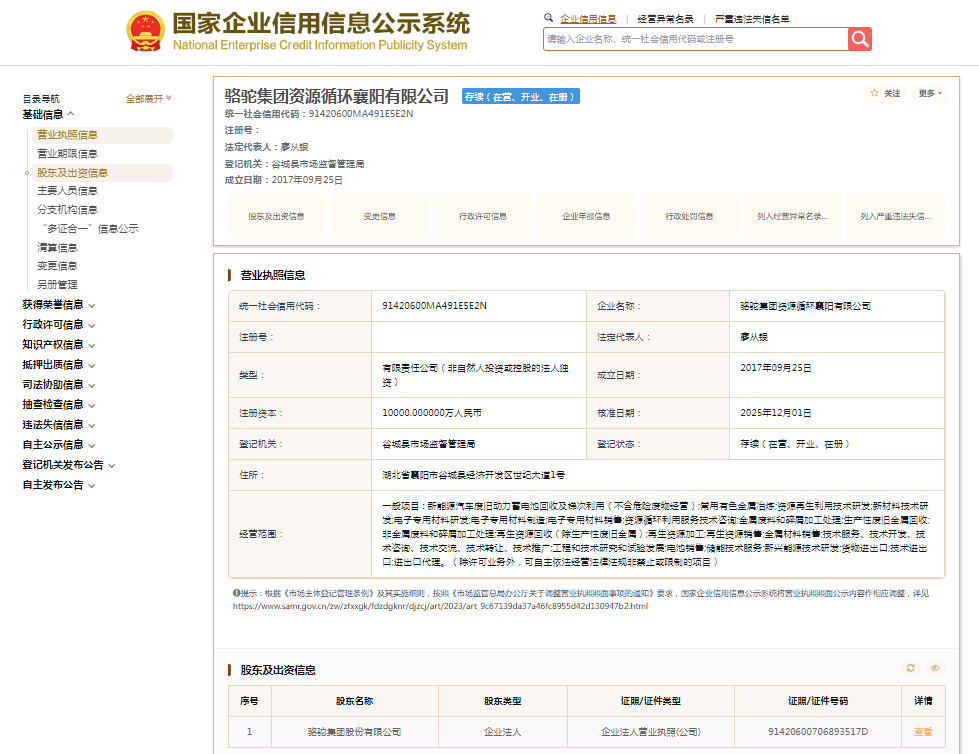
Task: Collapse the 基础信息 section
Action: coord(49,114)
